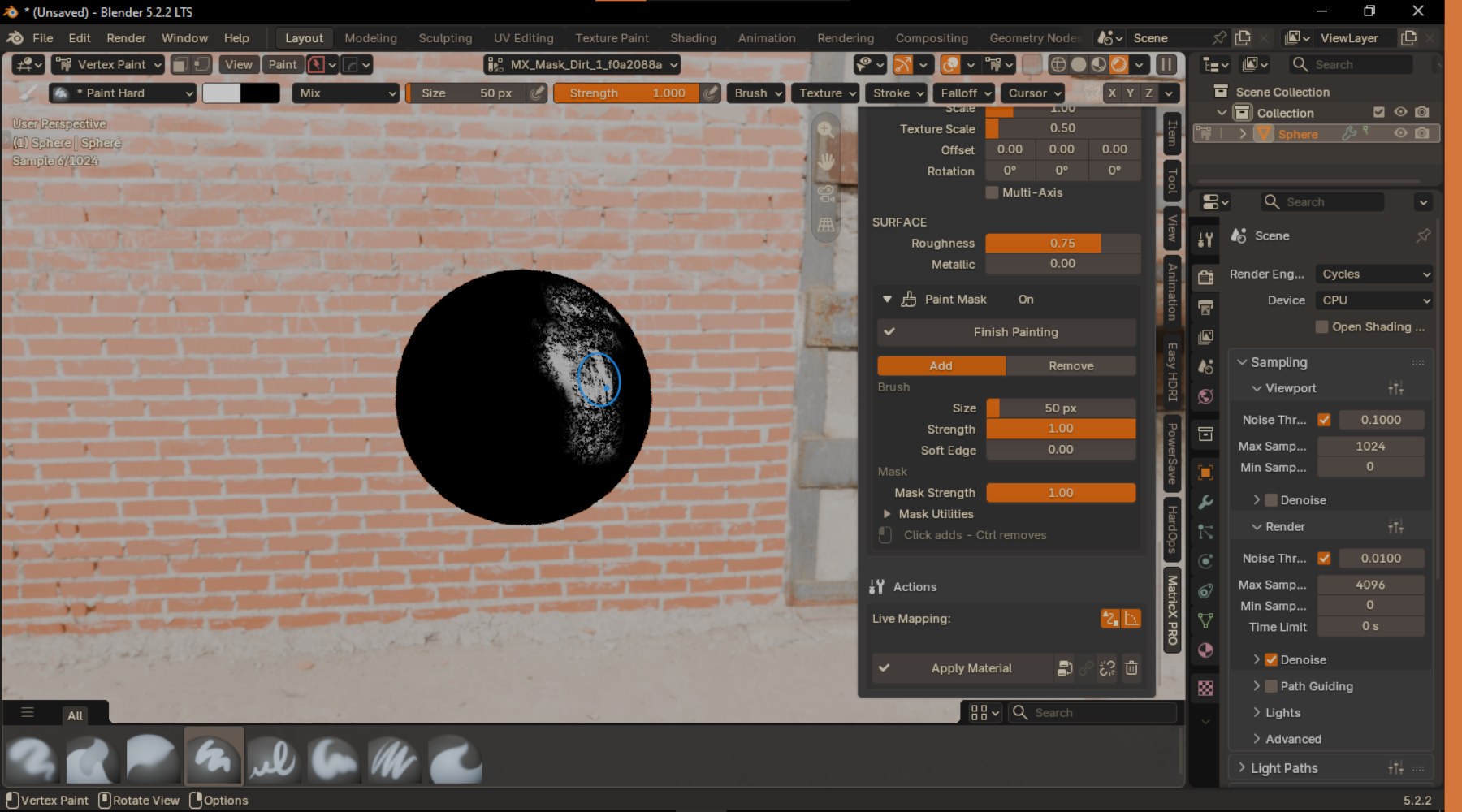Click the asset shelf Search field
Image resolution: width=1462 pixels, height=812 pixels.
(x=1093, y=713)
